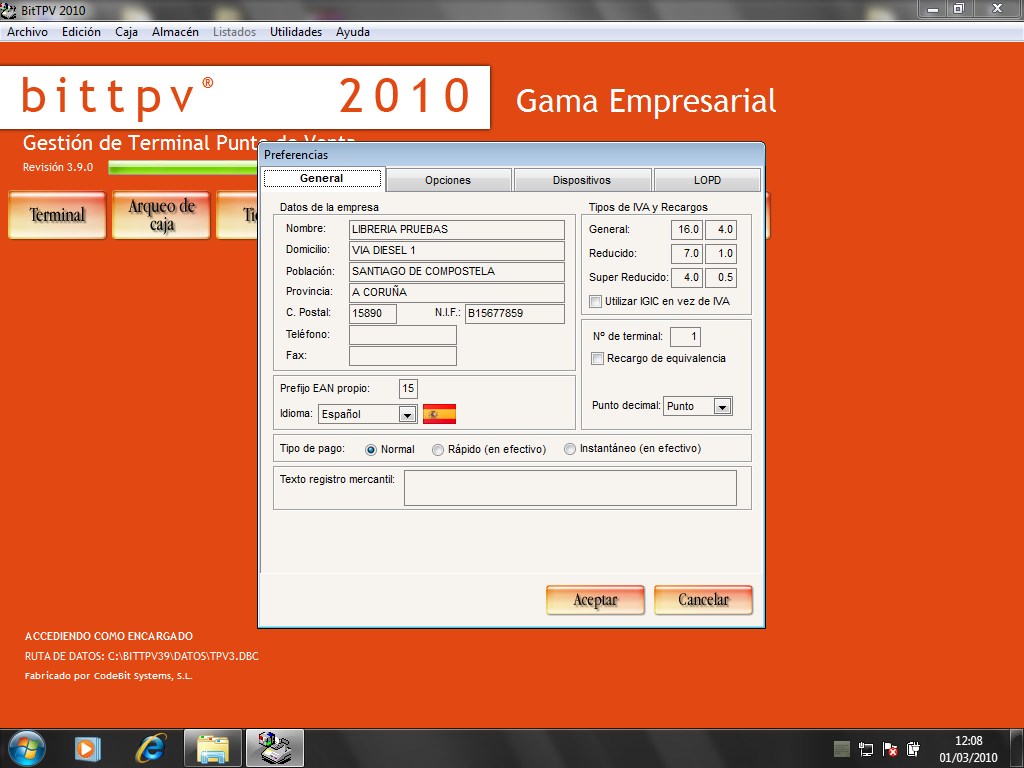
Task: Click the Reducido recargo field 1.0
Action: 721,253
